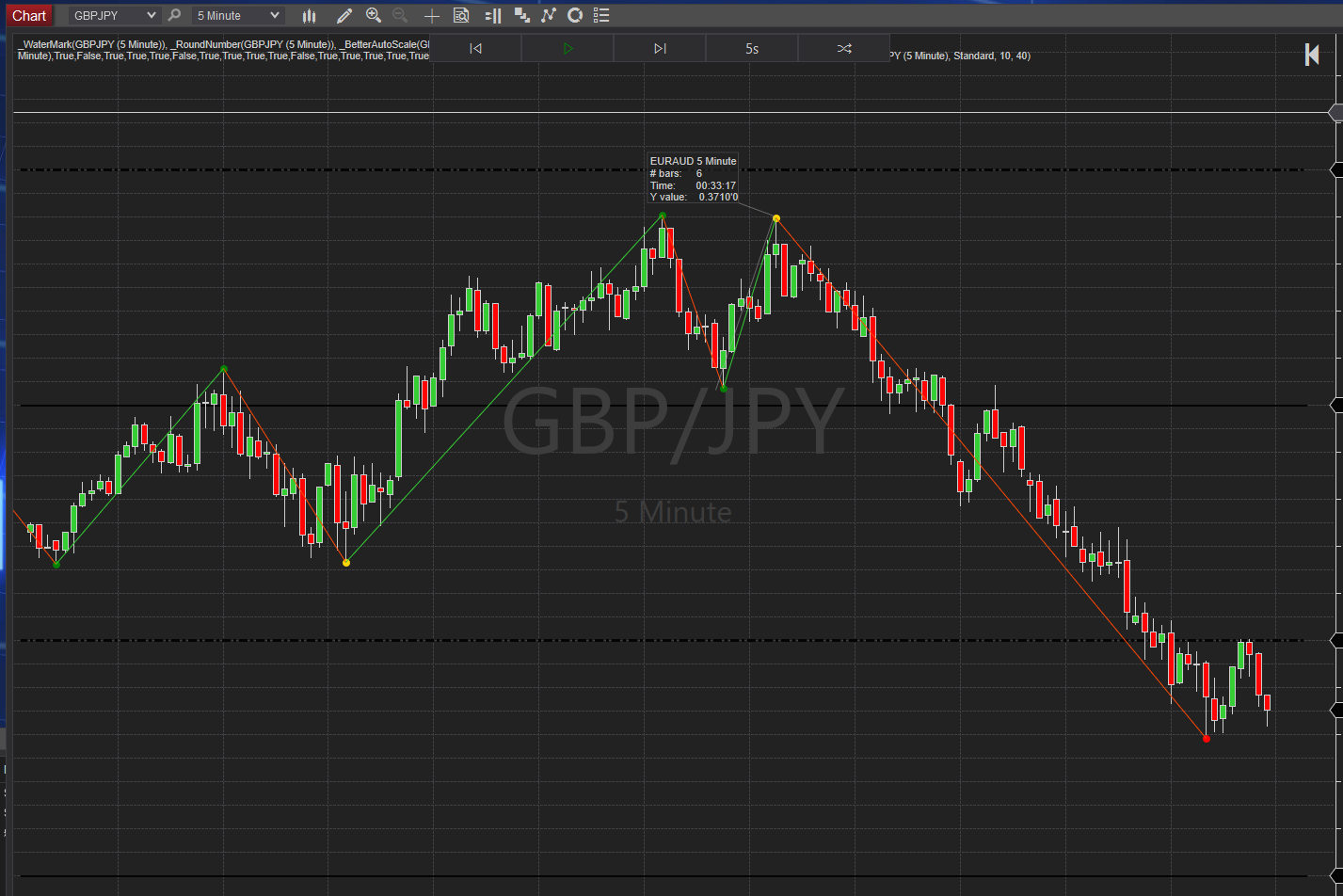Select the pencil drawing tools icon
The height and width of the screenshot is (896, 1343).
click(344, 15)
